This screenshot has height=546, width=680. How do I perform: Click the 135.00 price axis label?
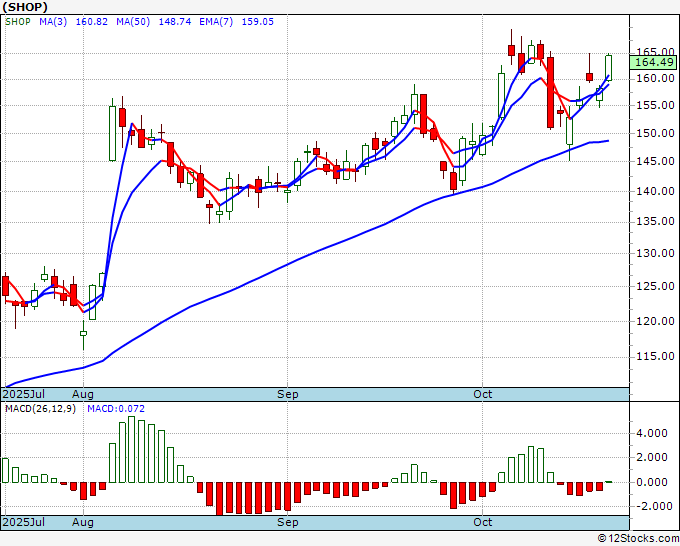655,222
